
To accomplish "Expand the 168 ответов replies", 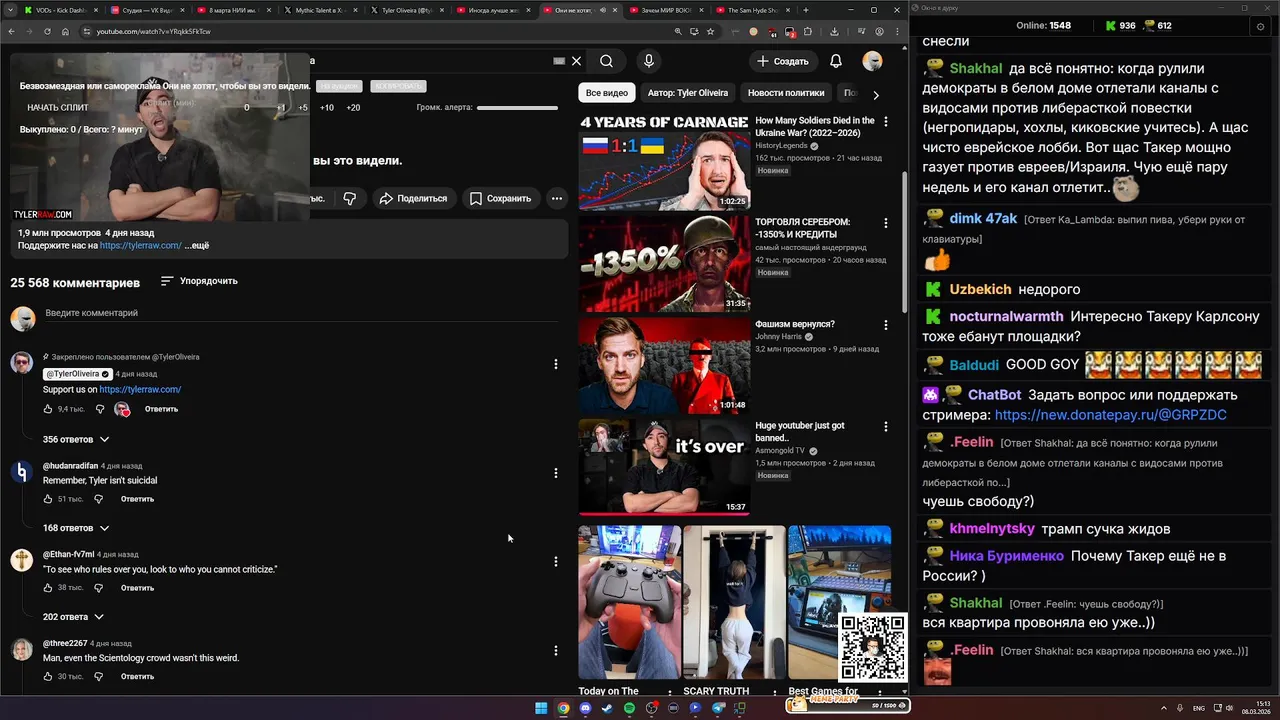I will (x=76, y=528).
